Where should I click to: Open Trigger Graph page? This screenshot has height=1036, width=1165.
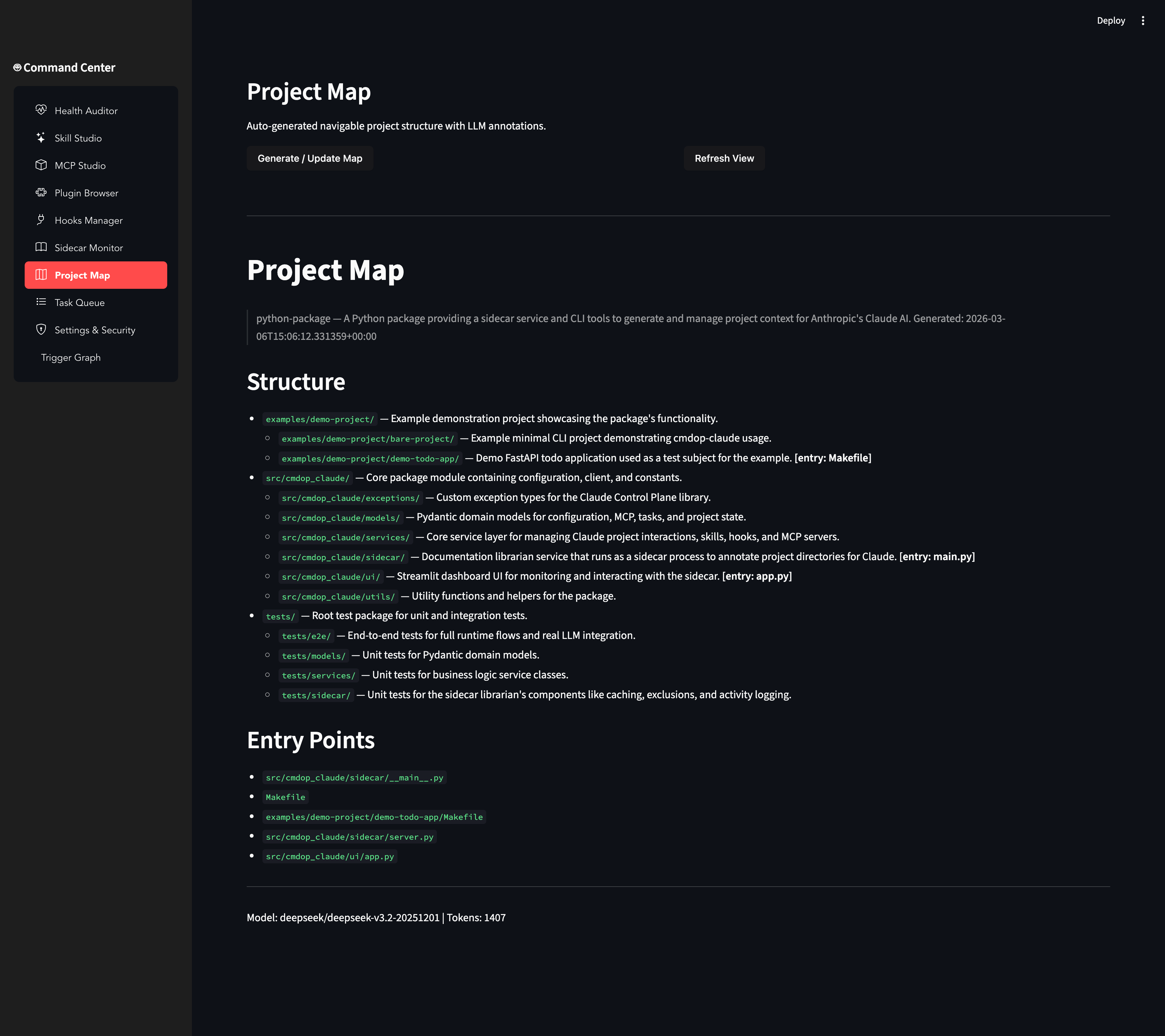click(x=96, y=357)
